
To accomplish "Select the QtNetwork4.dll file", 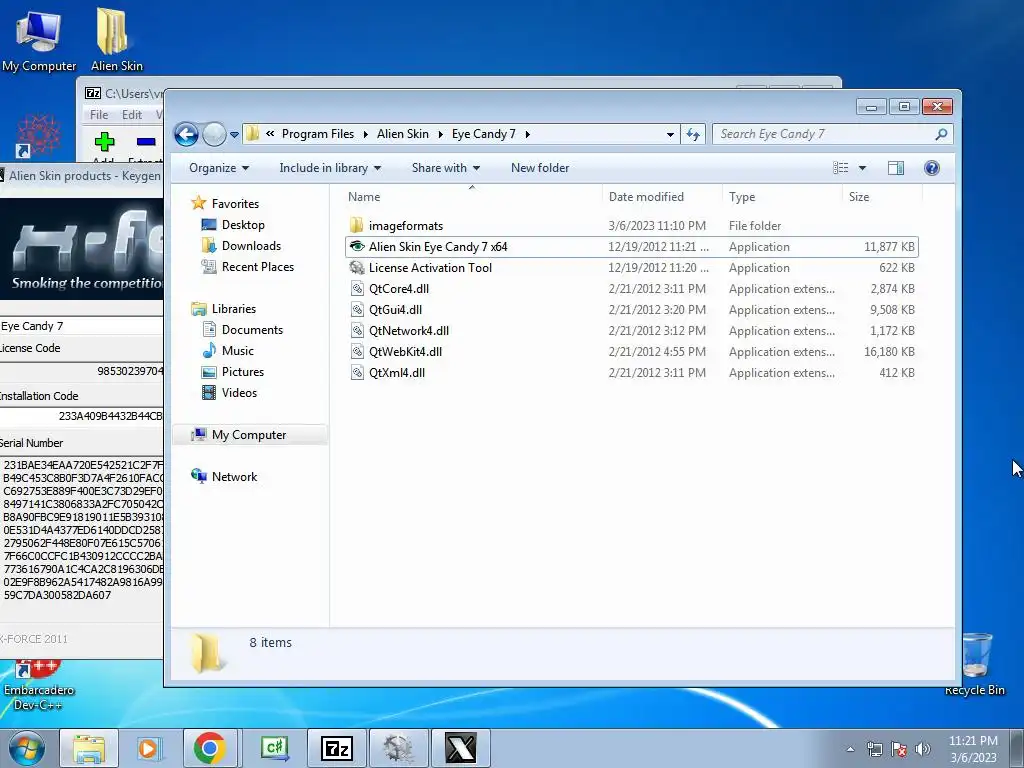I will pyautogui.click(x=632, y=330).
